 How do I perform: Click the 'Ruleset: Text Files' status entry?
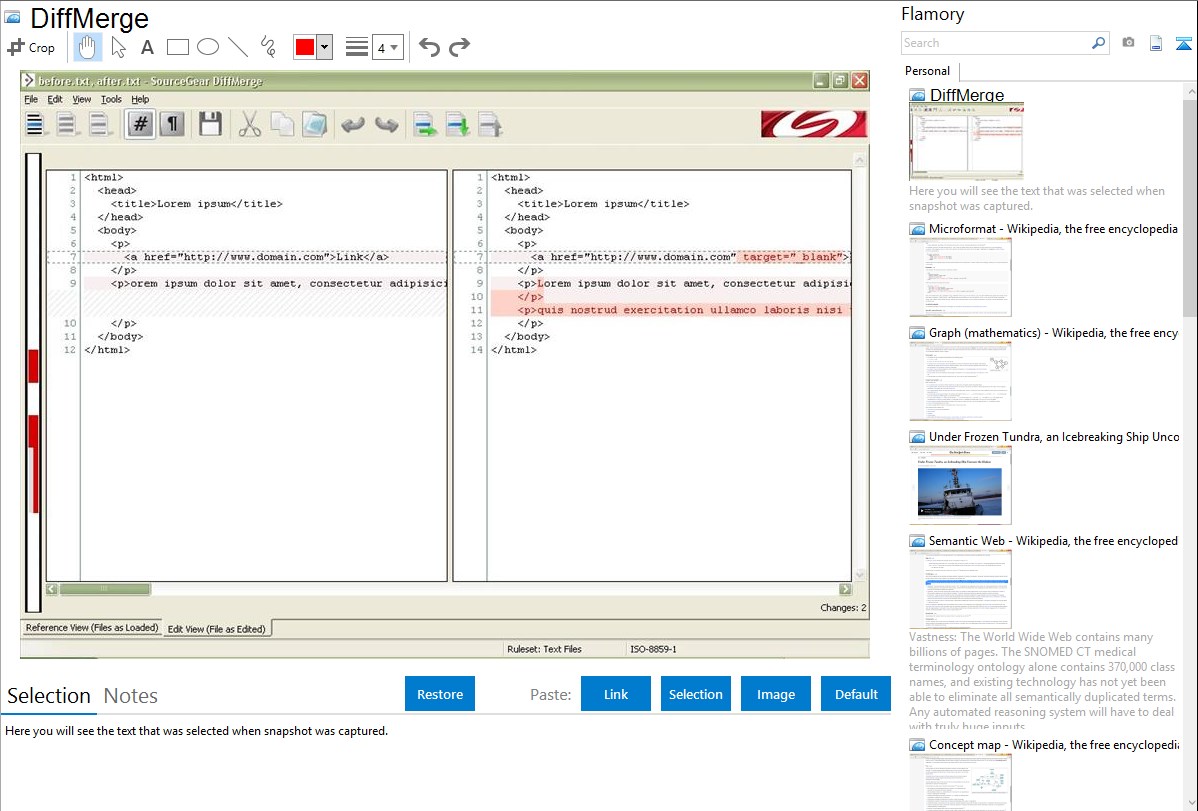[544, 649]
